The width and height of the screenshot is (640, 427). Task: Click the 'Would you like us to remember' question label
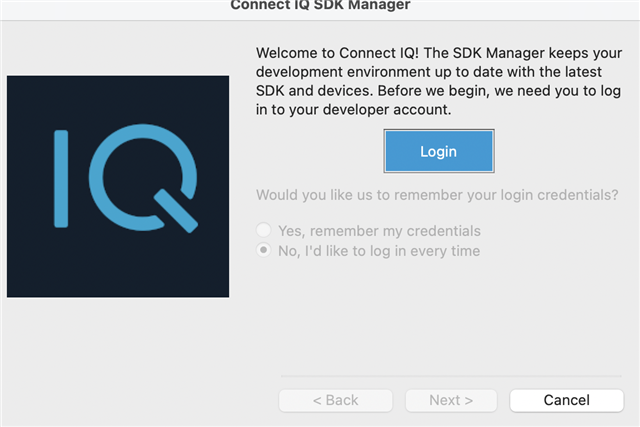(x=437, y=195)
